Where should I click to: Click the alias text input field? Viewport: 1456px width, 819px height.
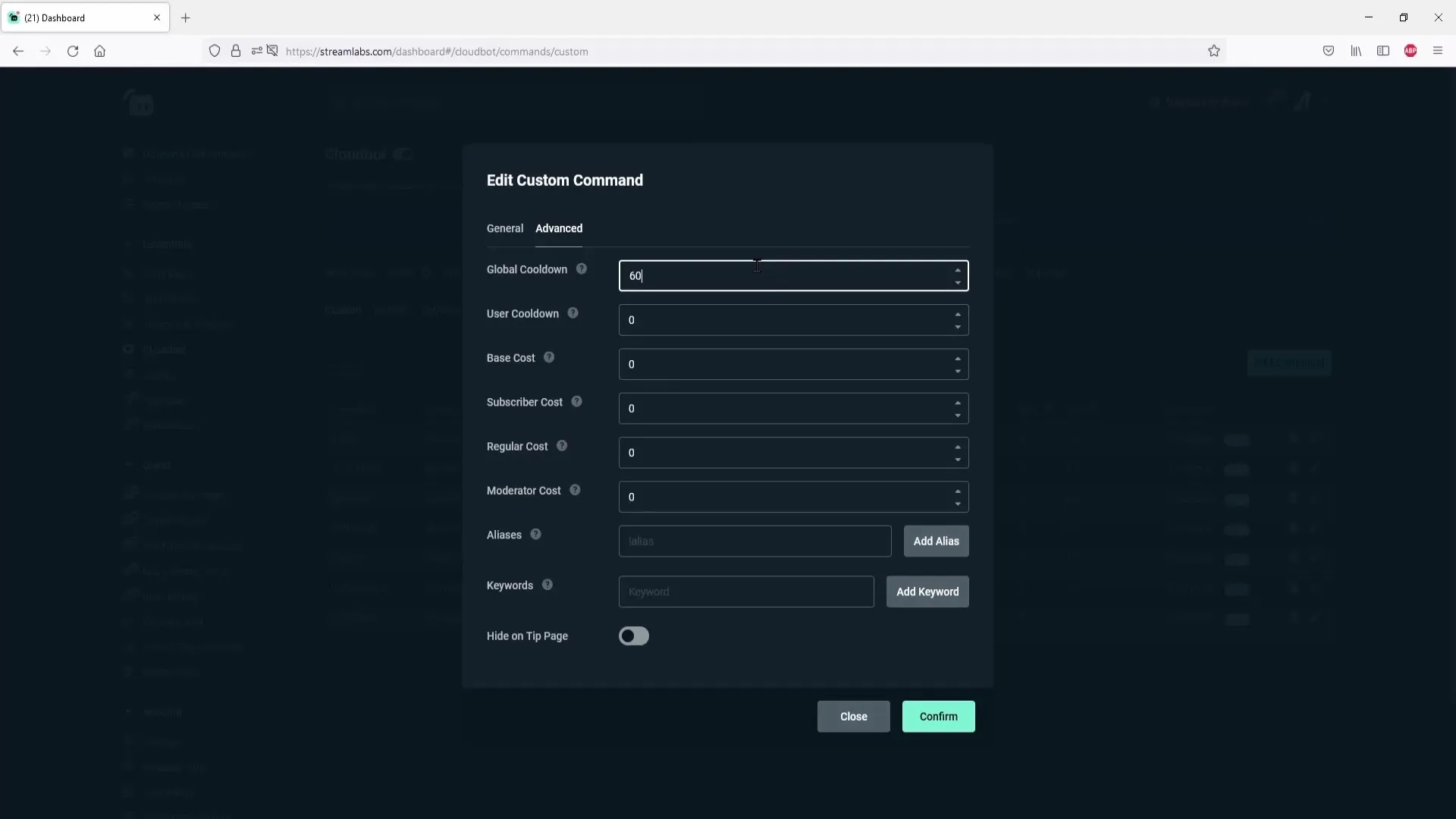pyautogui.click(x=755, y=541)
